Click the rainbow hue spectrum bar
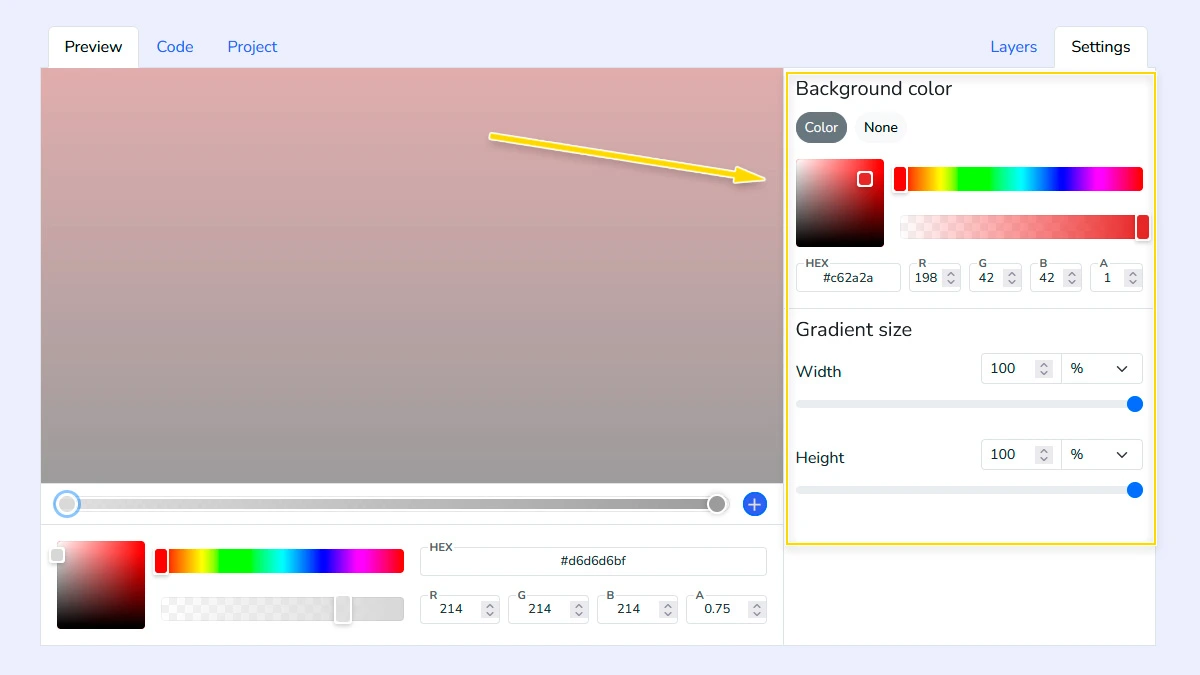 1020,178
